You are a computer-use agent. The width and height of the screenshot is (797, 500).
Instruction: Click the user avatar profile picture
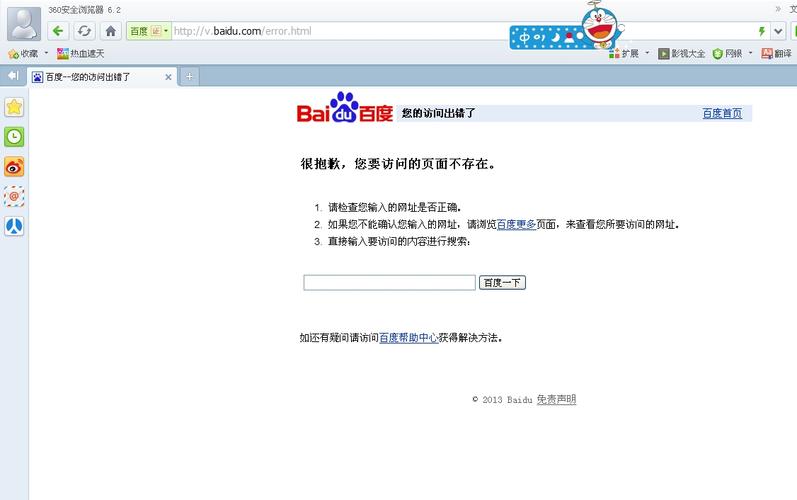[x=24, y=24]
